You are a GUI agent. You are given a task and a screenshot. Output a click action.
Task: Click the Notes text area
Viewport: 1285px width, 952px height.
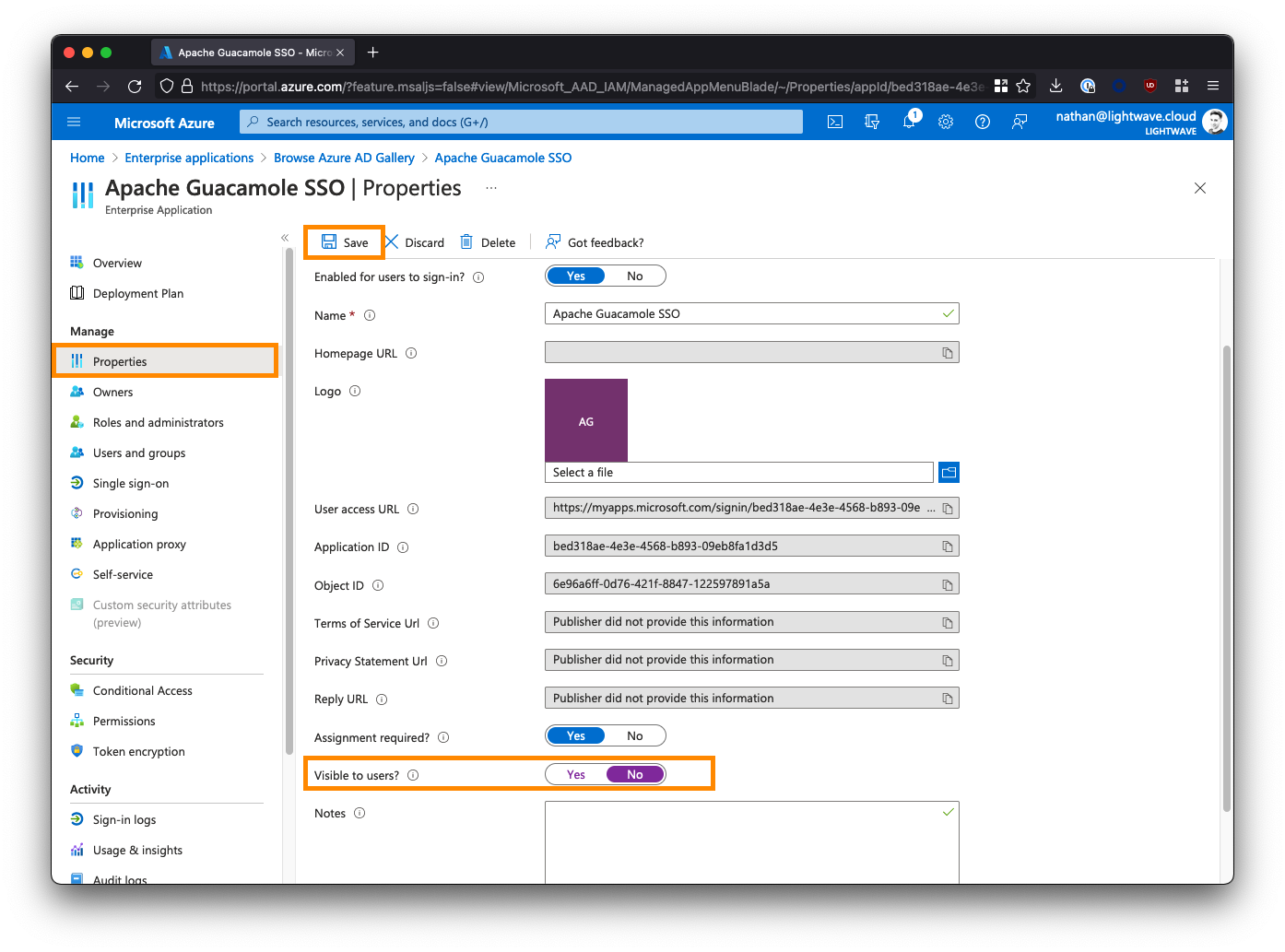751,843
